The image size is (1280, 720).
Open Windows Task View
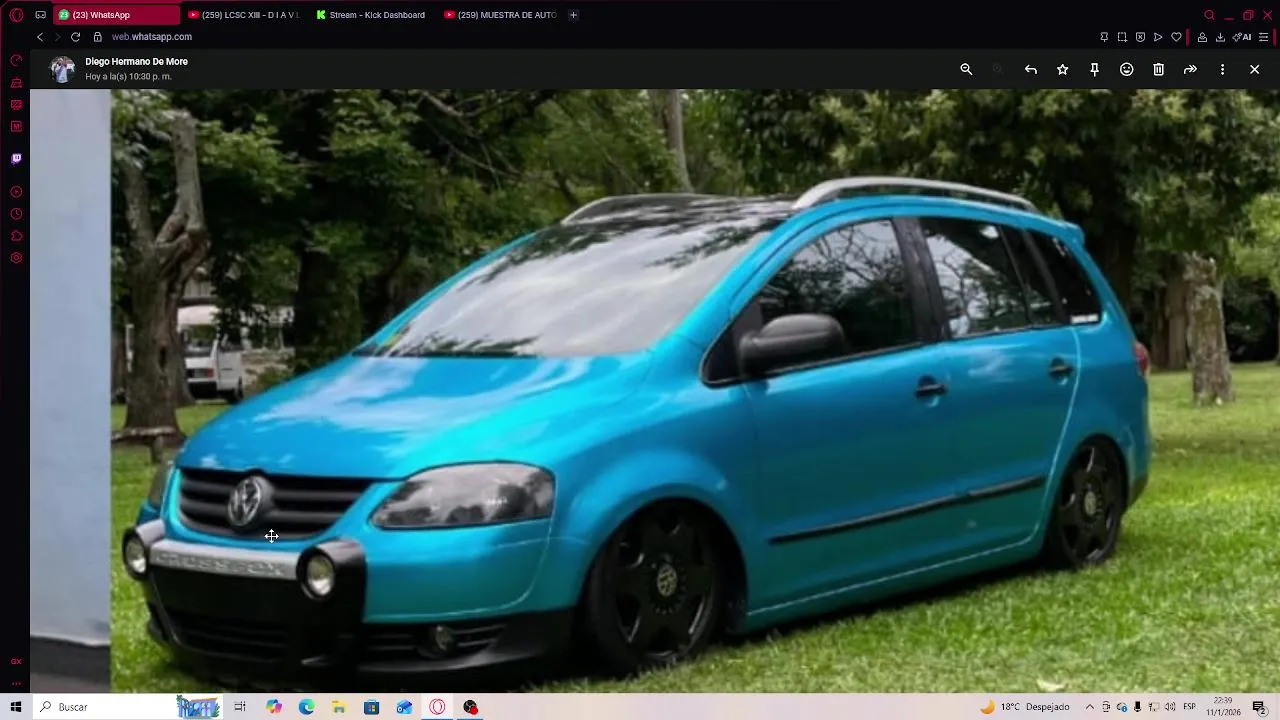point(240,707)
